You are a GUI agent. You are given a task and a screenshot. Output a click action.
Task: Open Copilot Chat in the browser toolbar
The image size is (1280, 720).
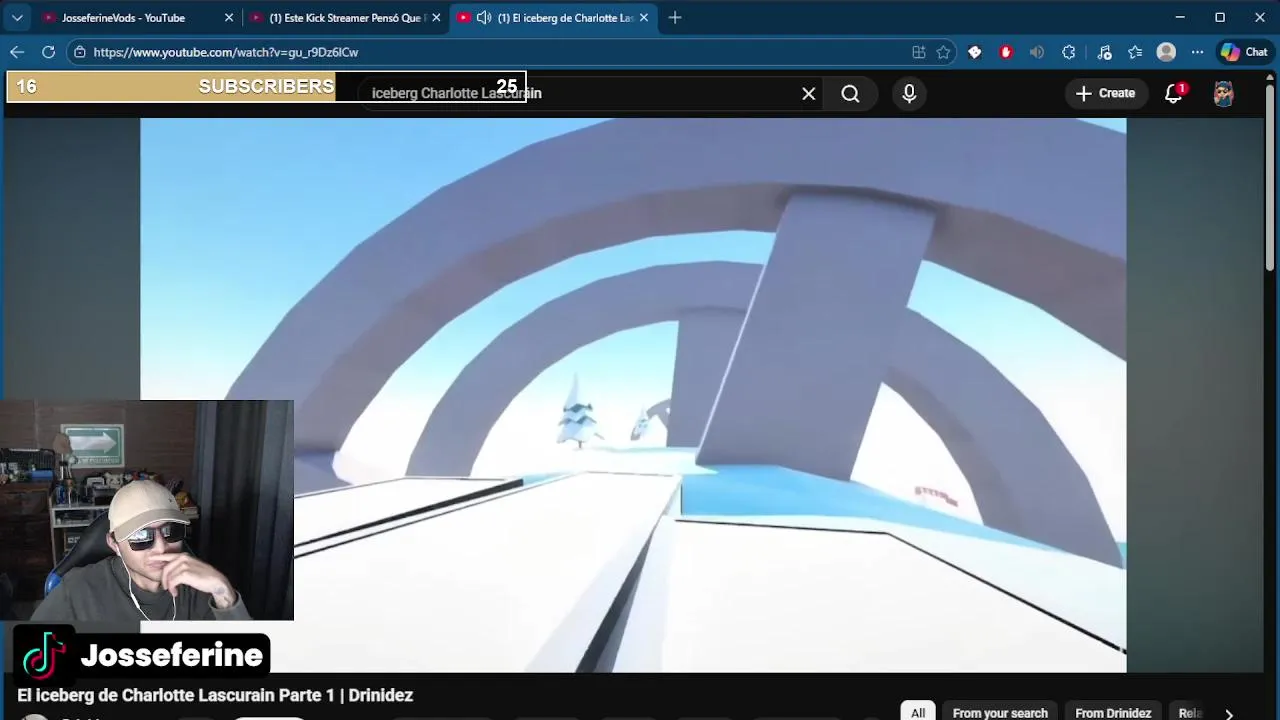tap(1243, 52)
